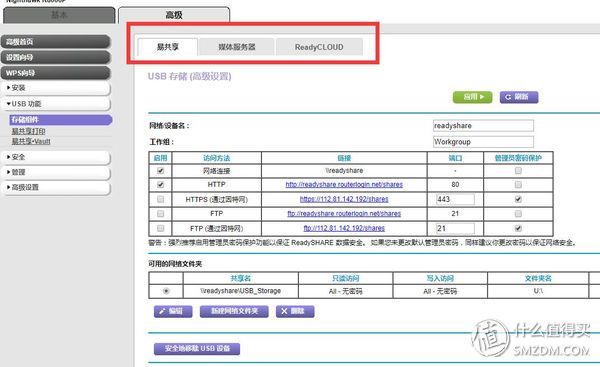Select 存储组件 in the sidebar
Screen dimensions: 600x367
point(60,120)
